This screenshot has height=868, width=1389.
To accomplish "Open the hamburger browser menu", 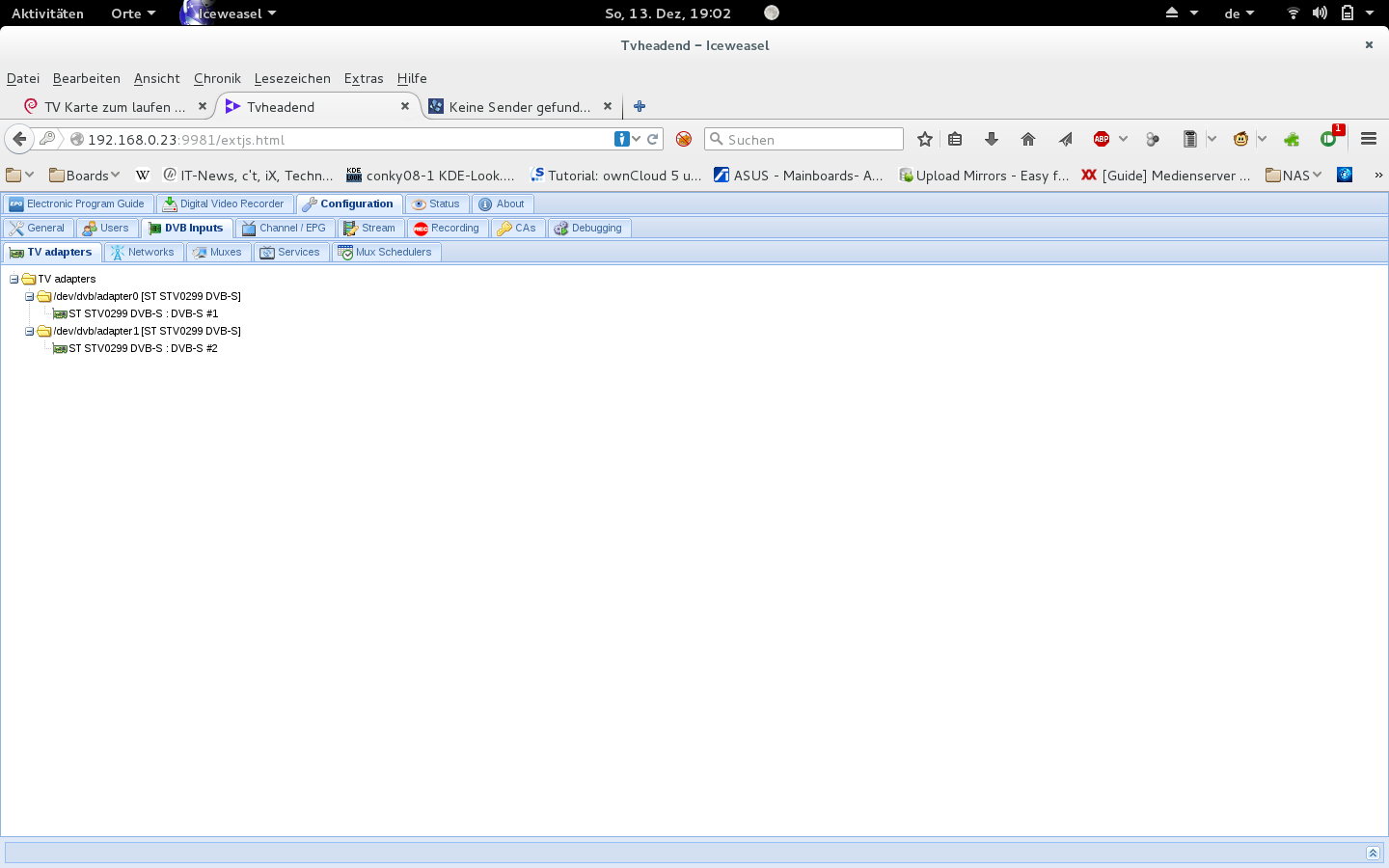I will 1369,139.
